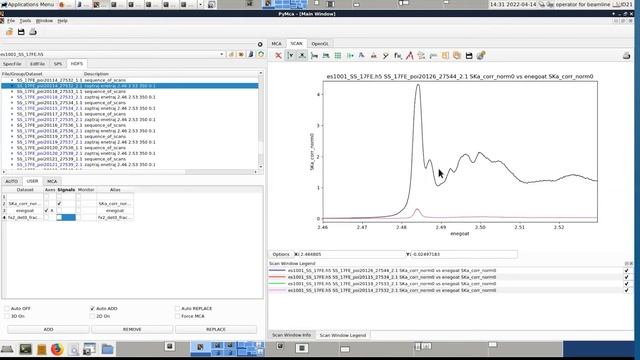Launch the terminal from the bottom panel
Screen dimensions: 640x360
[x=25, y=349]
